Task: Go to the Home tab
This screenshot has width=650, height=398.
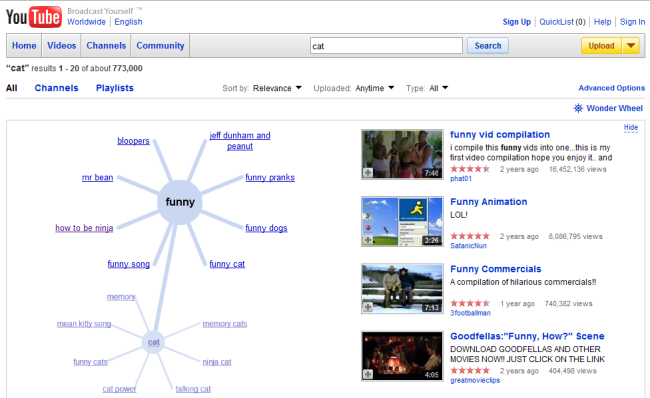Action: point(24,46)
